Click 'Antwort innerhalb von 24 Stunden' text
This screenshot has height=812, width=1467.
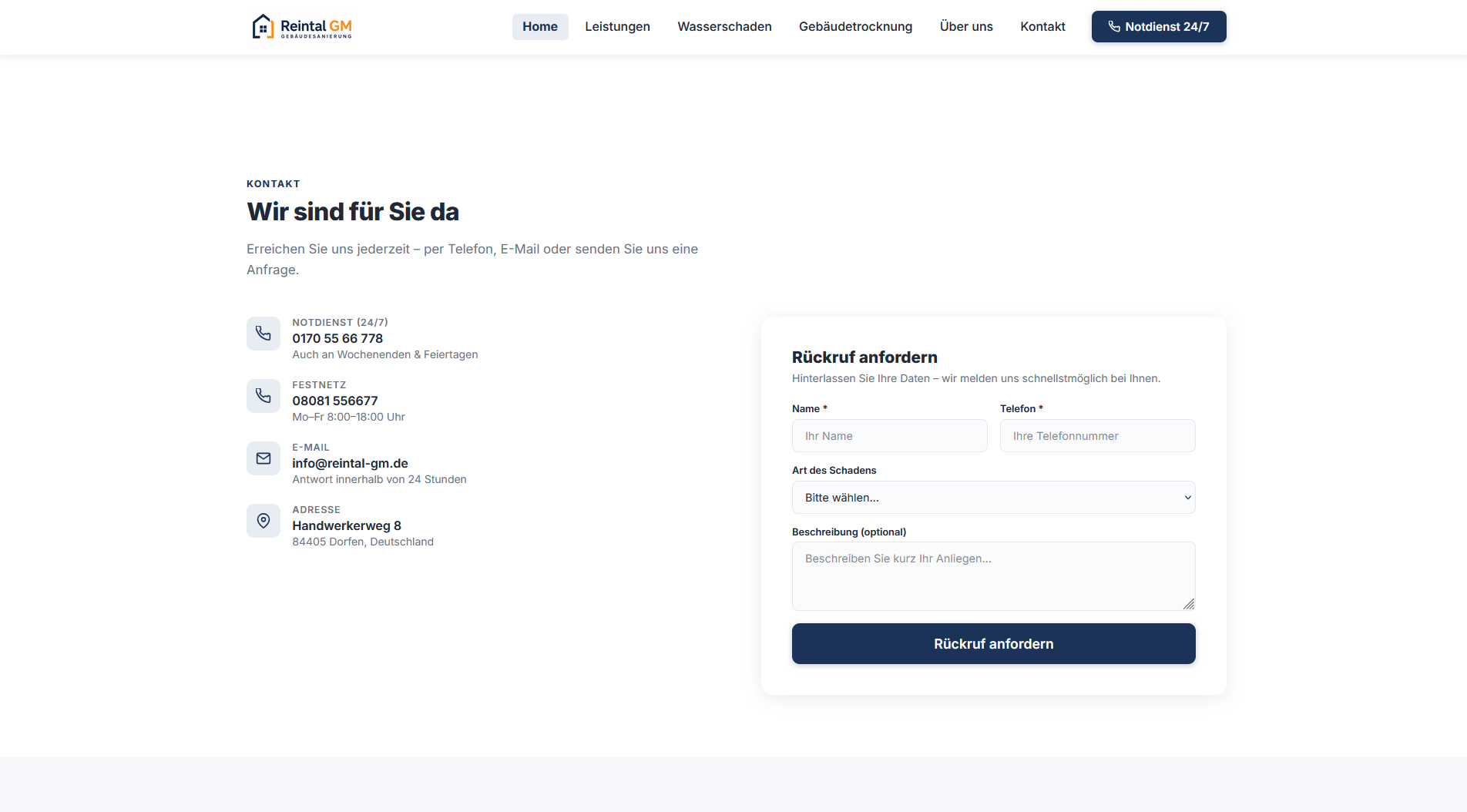(379, 479)
